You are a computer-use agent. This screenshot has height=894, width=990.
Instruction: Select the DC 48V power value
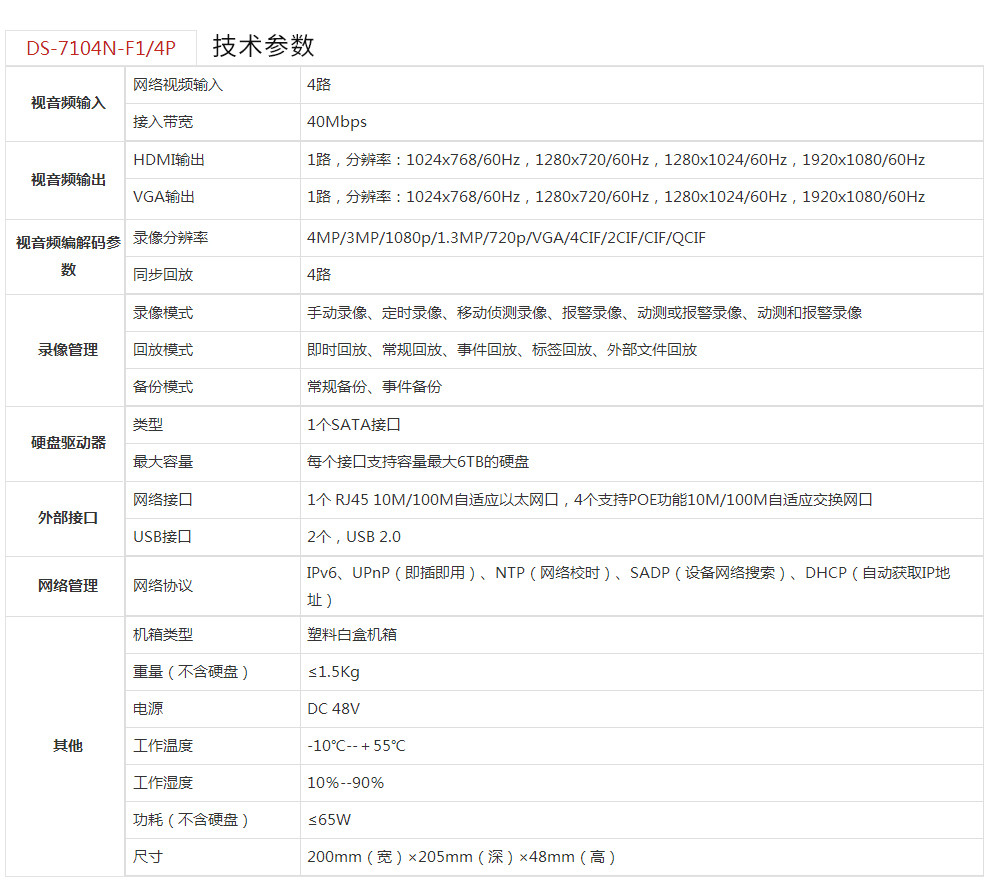coord(333,709)
